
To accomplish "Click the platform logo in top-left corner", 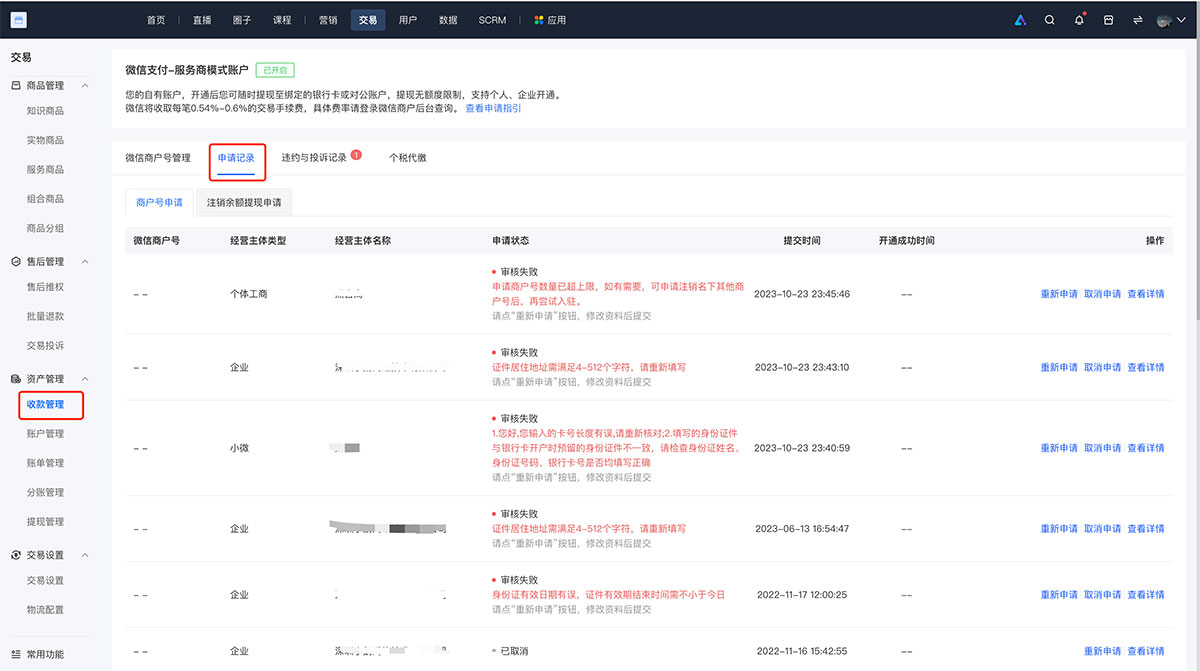I will click(x=19, y=20).
